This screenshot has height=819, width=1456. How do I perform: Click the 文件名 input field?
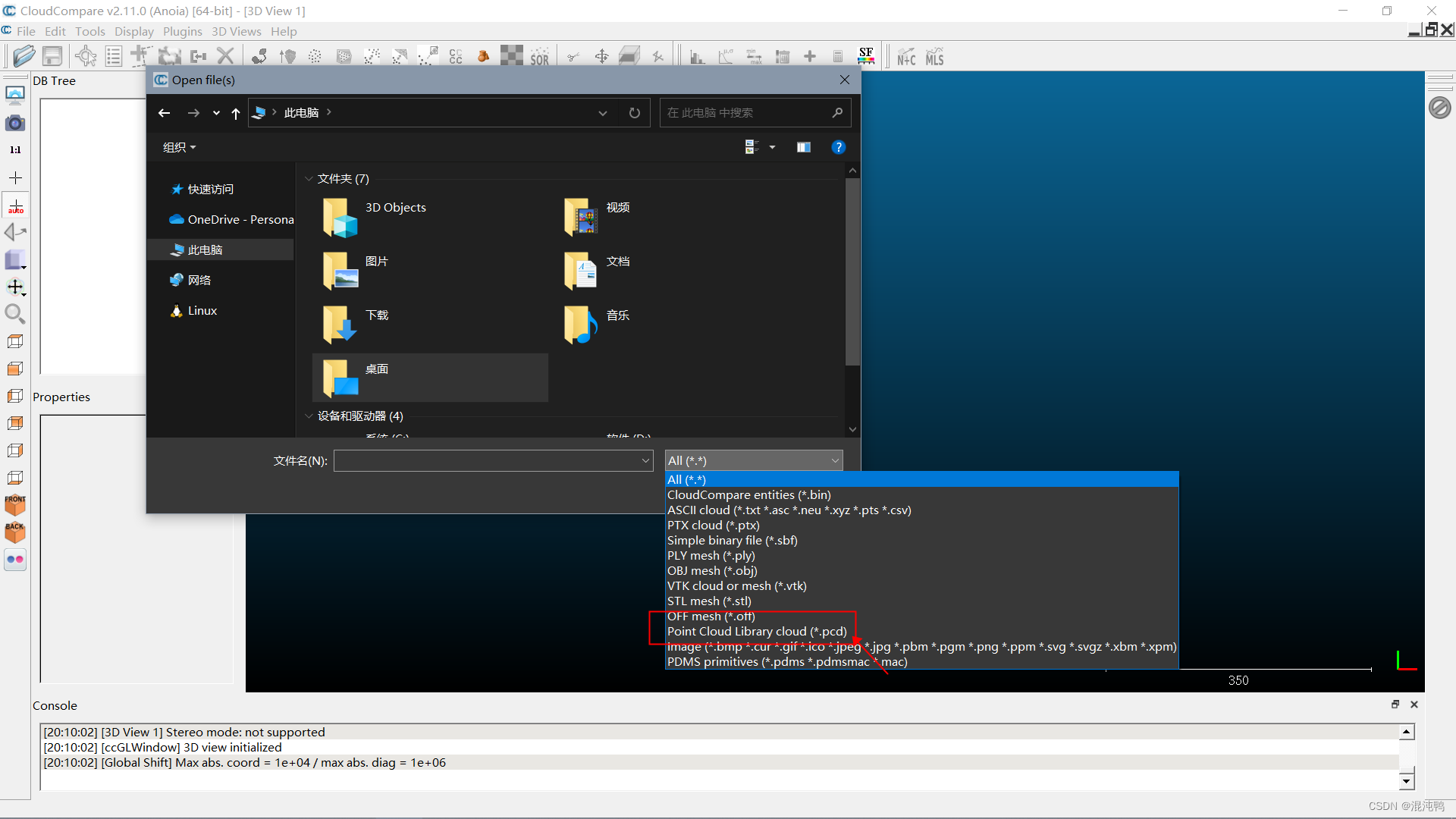point(486,460)
